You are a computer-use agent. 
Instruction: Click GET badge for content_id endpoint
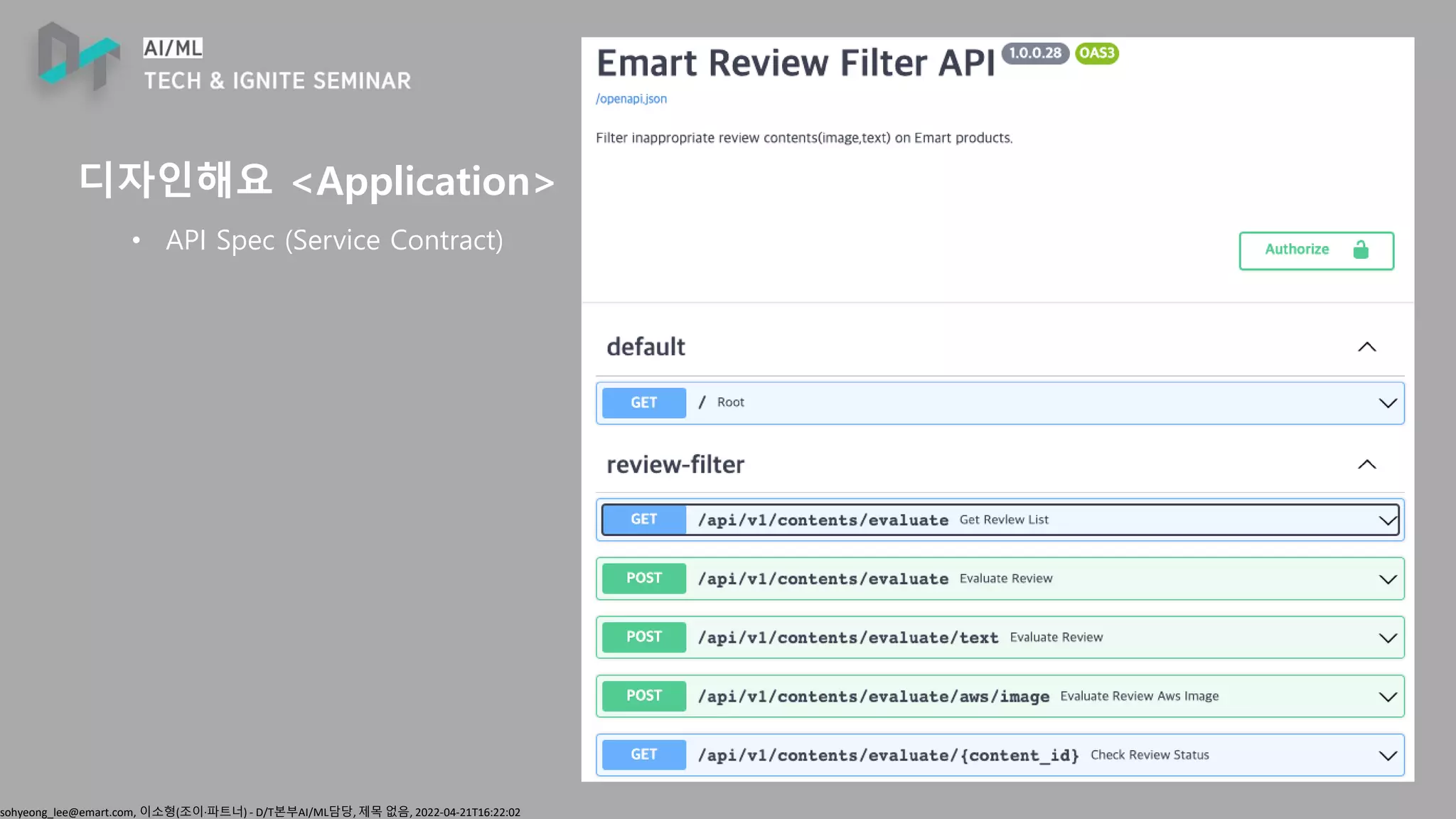click(x=643, y=755)
